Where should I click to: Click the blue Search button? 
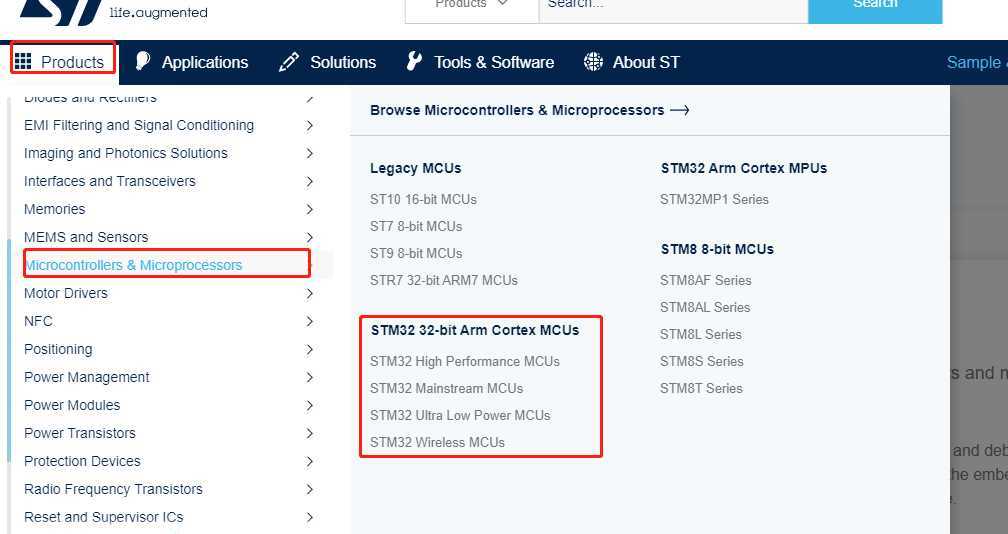(875, 6)
